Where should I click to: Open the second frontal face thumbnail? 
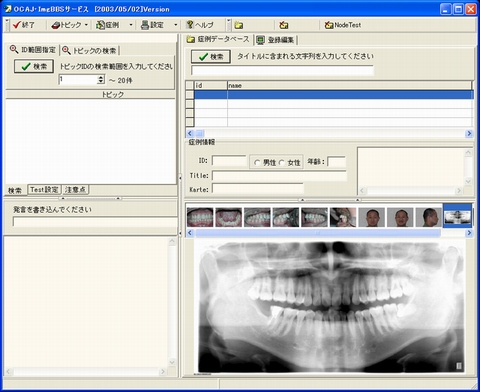pyautogui.click(x=400, y=217)
